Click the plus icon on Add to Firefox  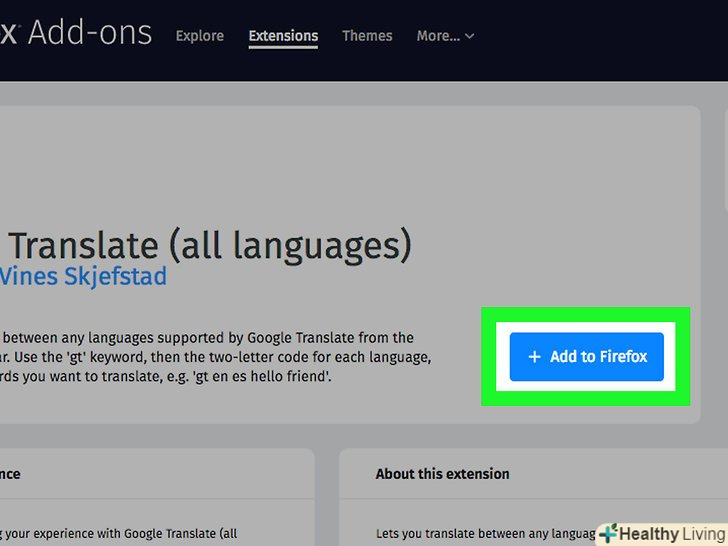coord(534,357)
